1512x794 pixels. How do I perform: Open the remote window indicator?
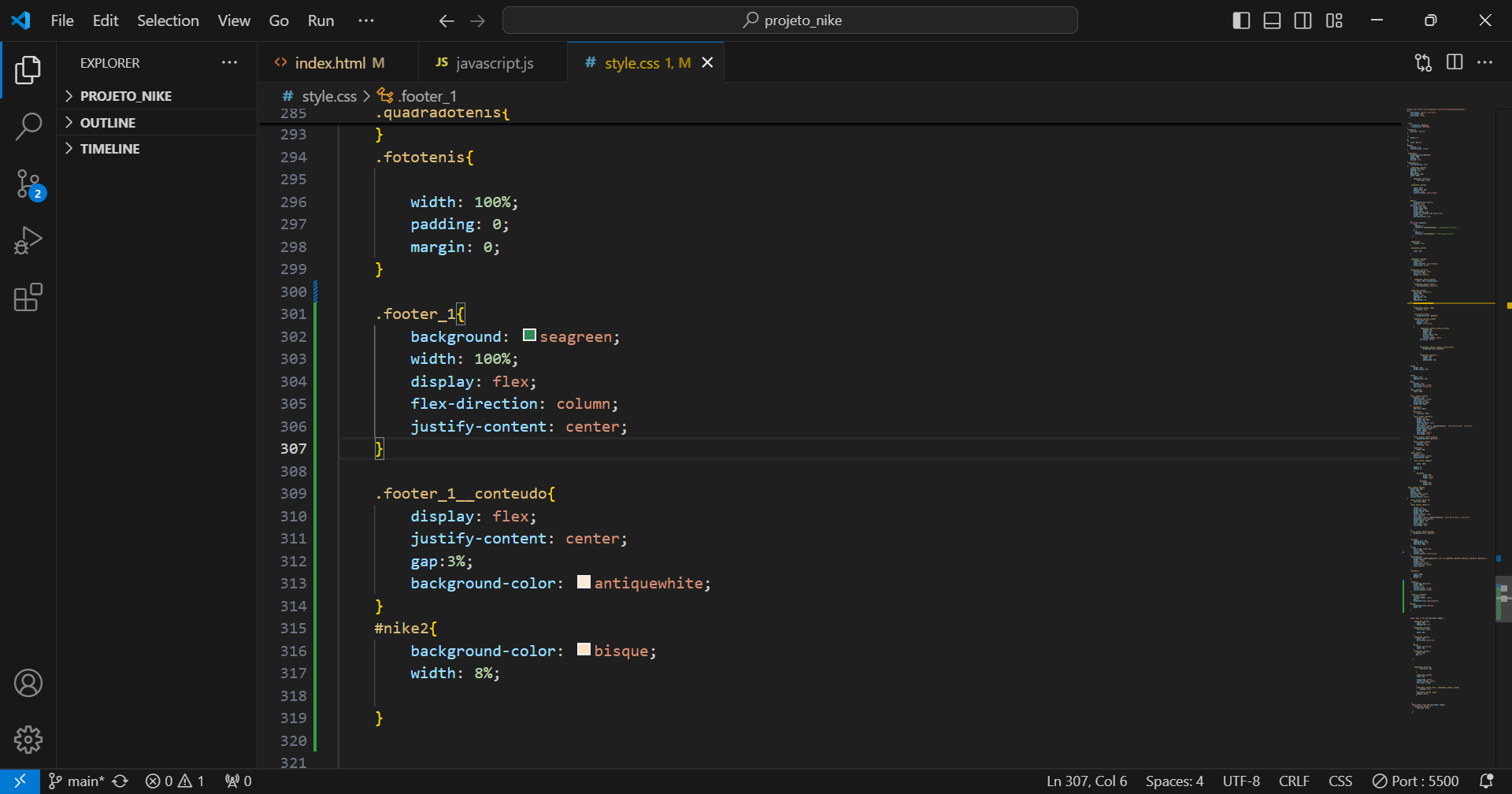pos(20,781)
